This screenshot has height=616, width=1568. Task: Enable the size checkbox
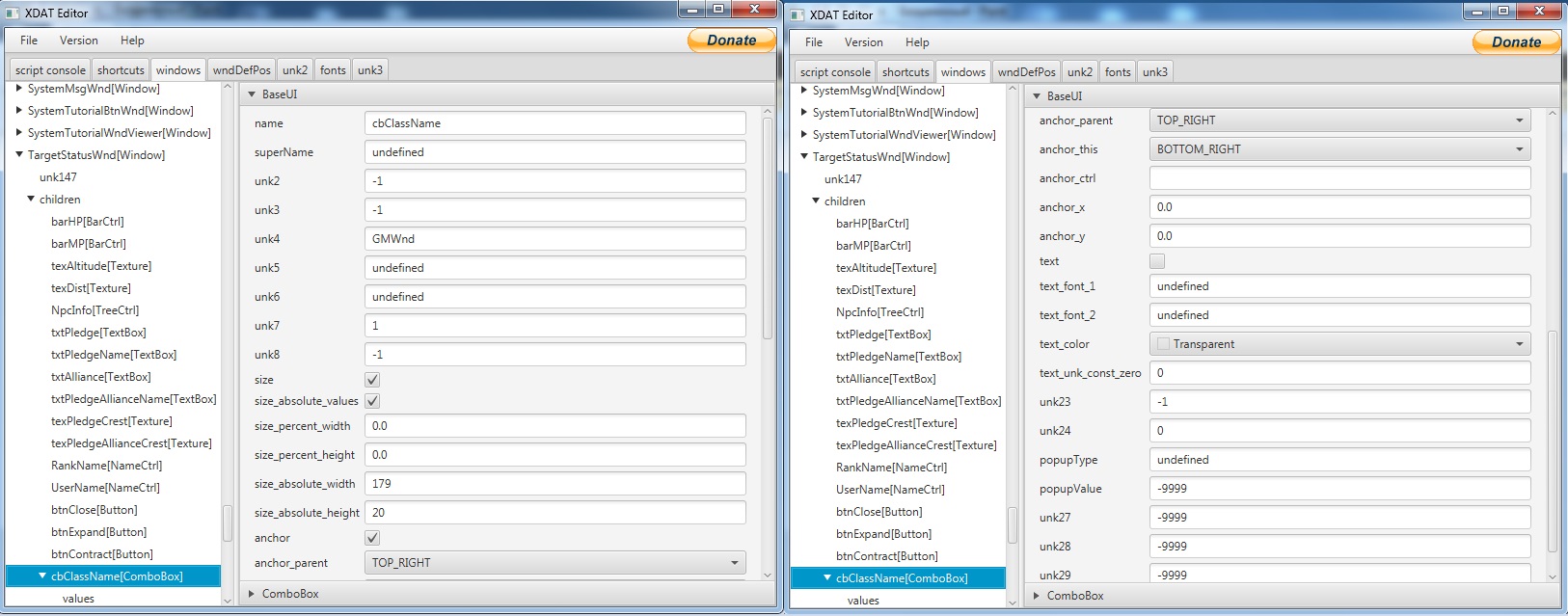pyautogui.click(x=372, y=380)
